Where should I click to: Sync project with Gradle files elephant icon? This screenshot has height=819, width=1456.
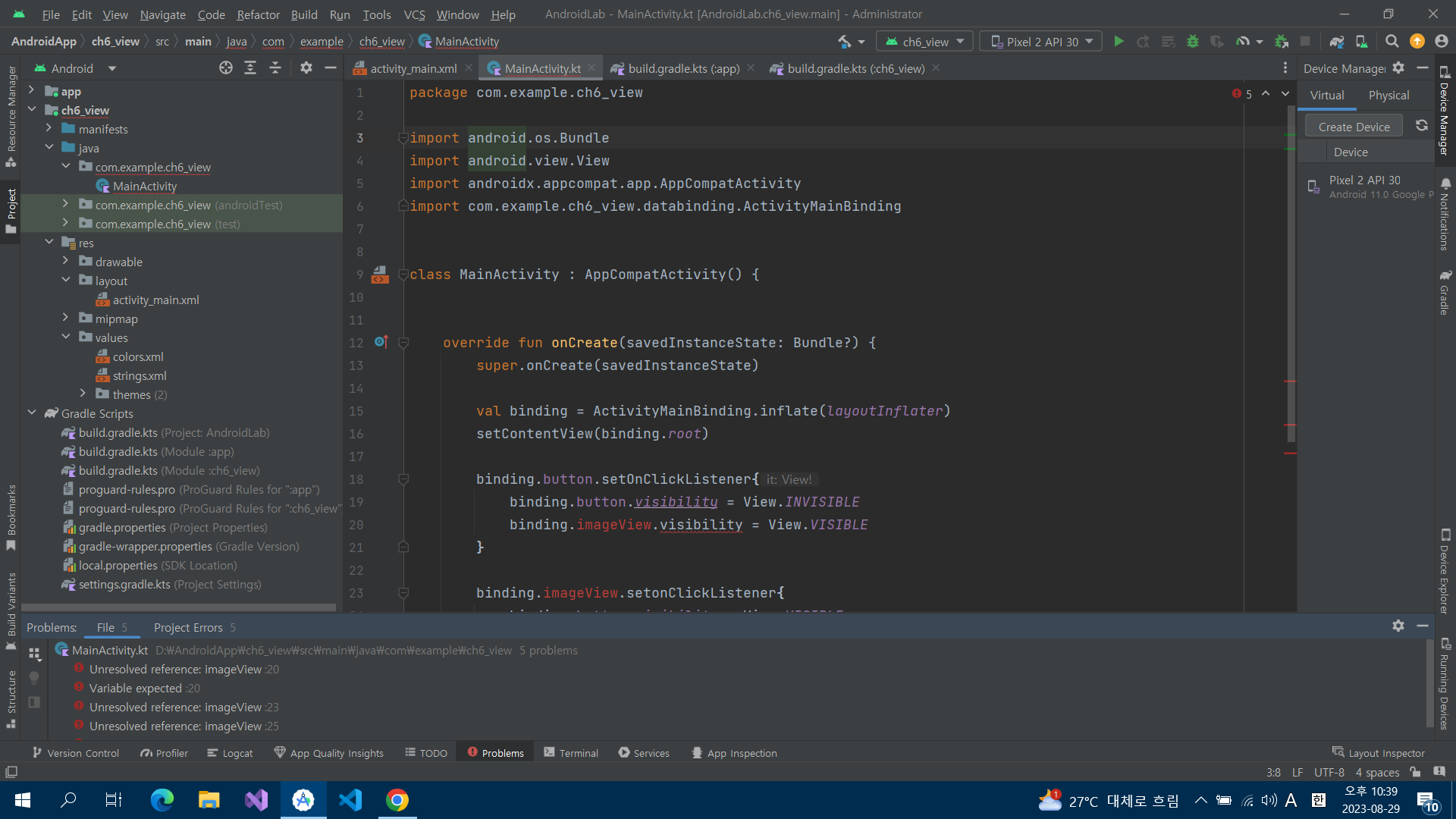coord(1337,42)
